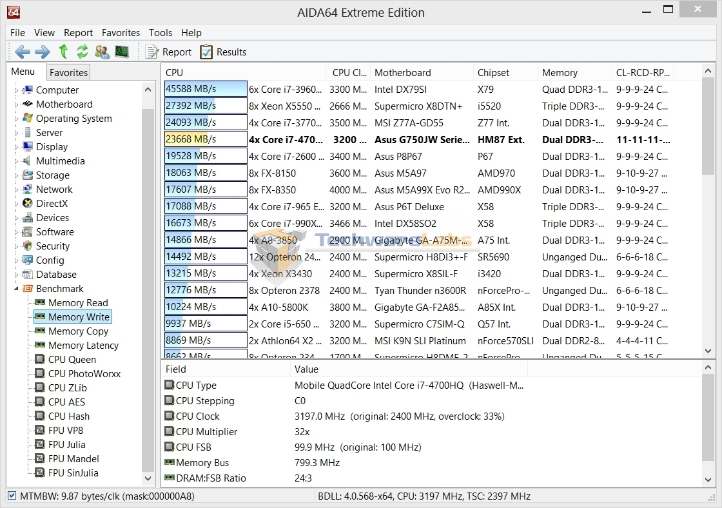This screenshot has width=722, height=508.
Task: Select the 45588 MB/s result bar
Action: (205, 89)
